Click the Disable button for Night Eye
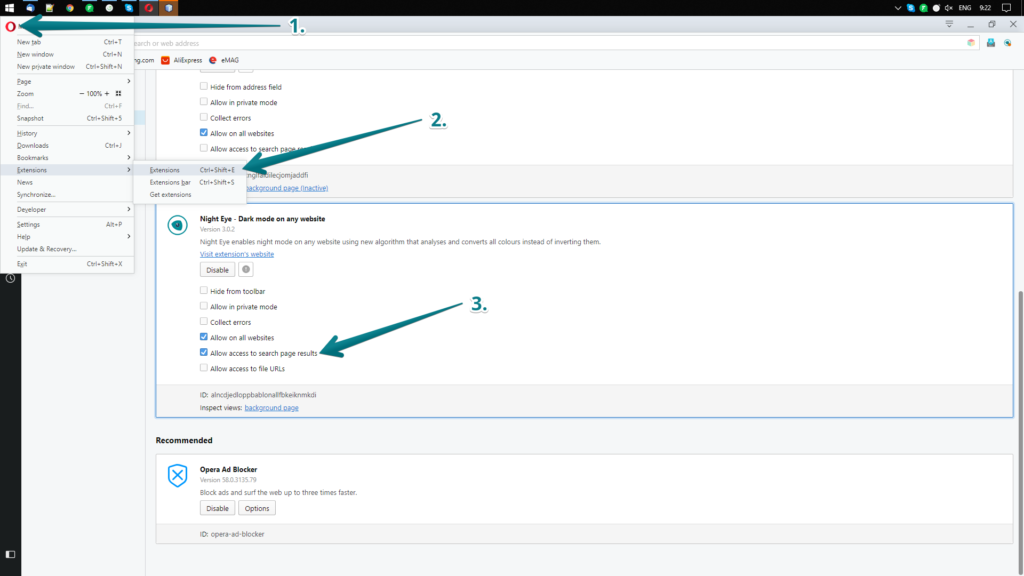The image size is (1024, 576). (x=217, y=269)
